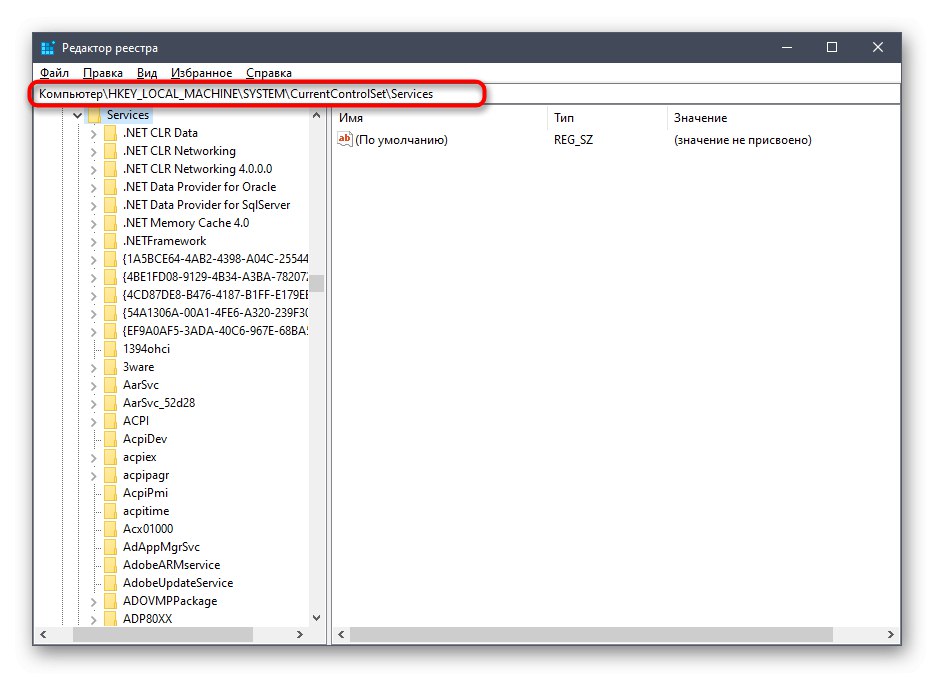Click the Services folder icon
Screen dimensions: 934x678
pos(95,114)
